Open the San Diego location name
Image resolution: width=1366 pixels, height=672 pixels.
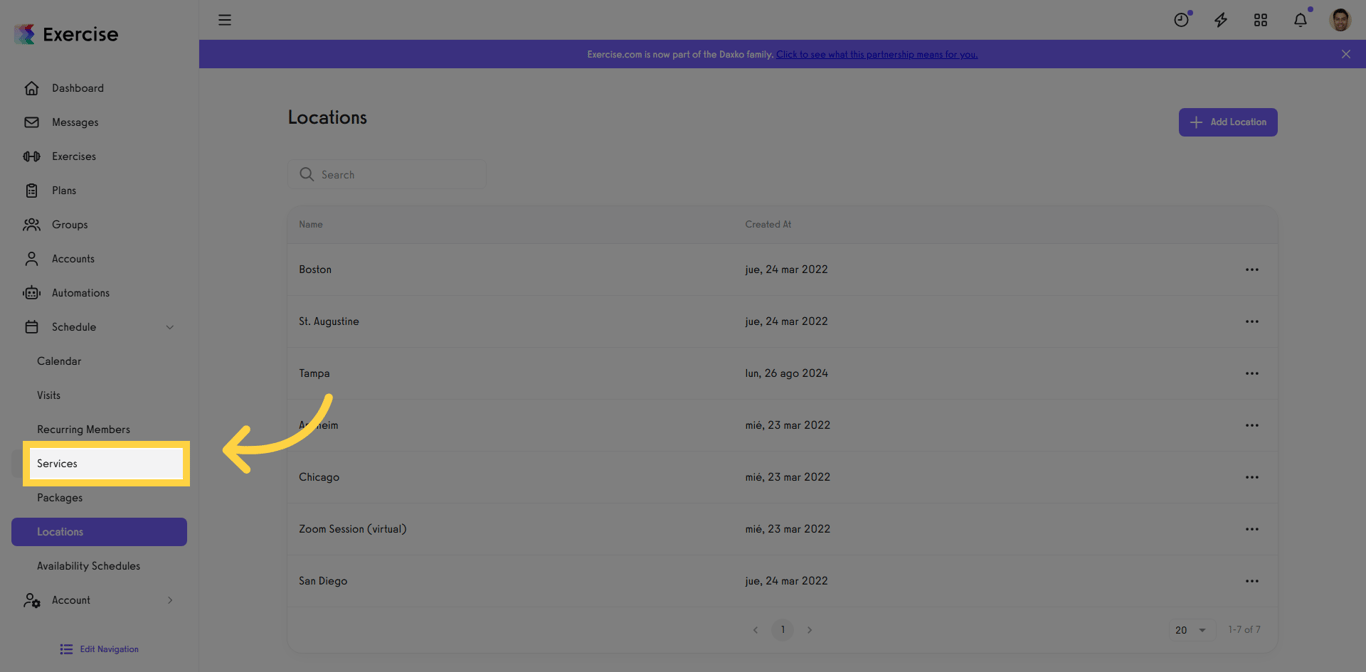pyautogui.click(x=323, y=581)
